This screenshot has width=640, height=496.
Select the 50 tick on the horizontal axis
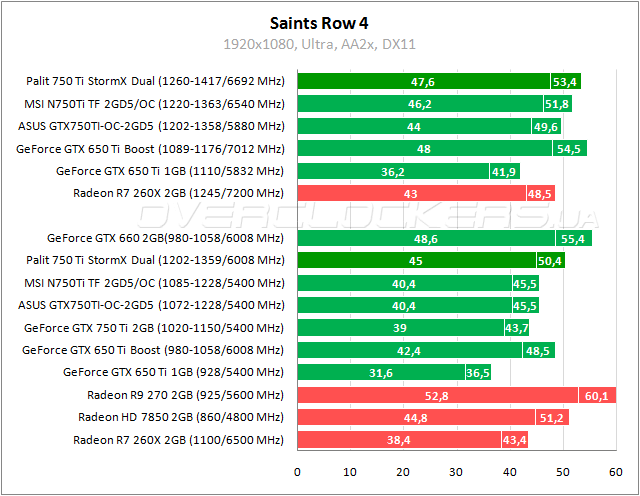coord(563,472)
